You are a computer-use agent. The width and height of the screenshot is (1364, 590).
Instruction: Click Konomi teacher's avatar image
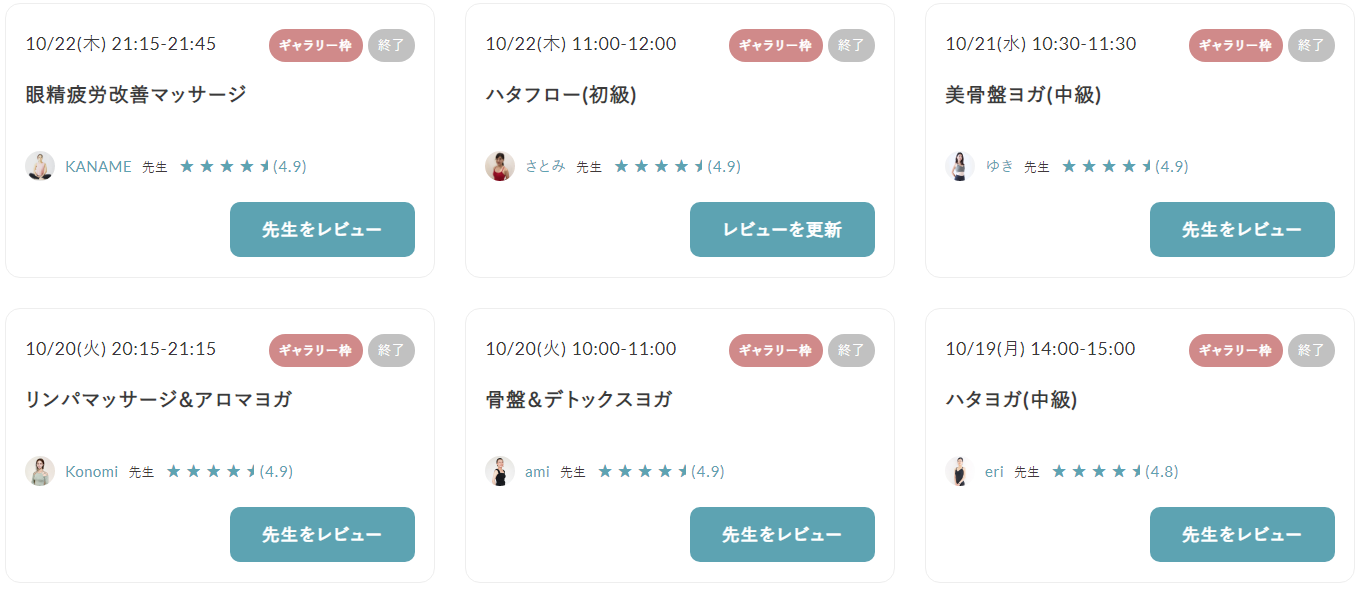point(40,471)
